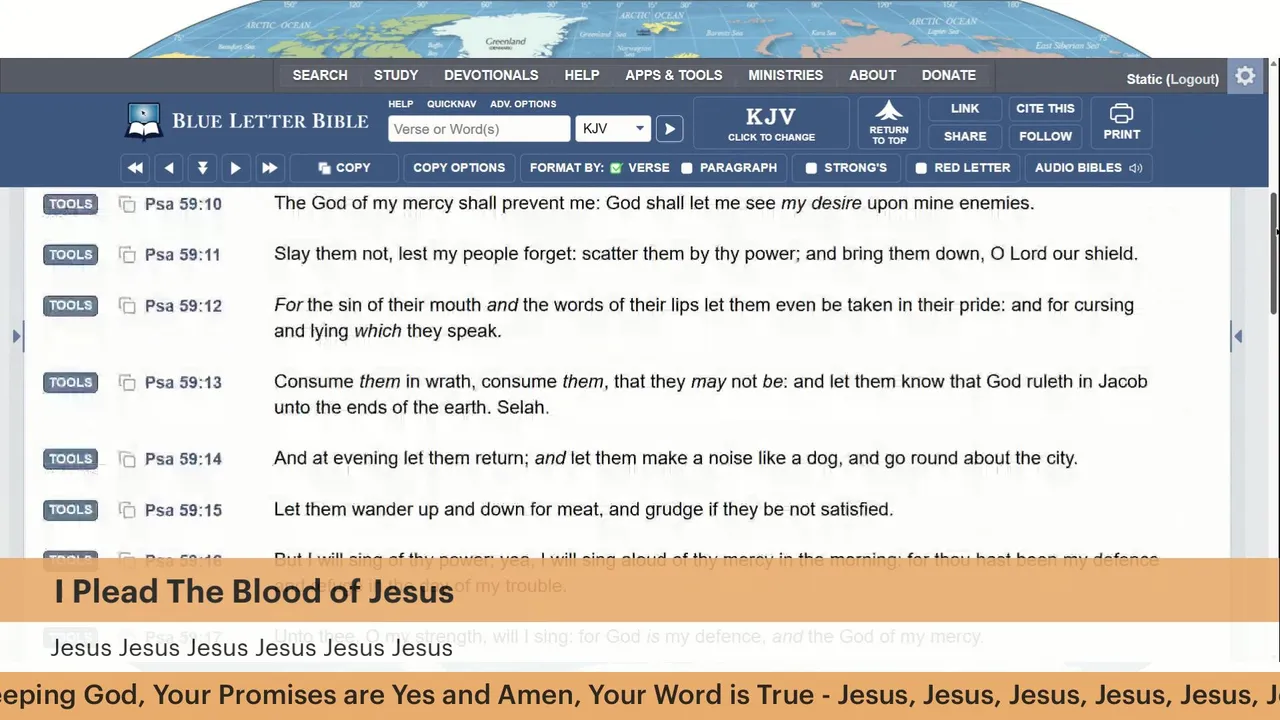Image resolution: width=1280 pixels, height=720 pixels.
Task: Click the jump-down double arrow icon
Action: point(202,168)
